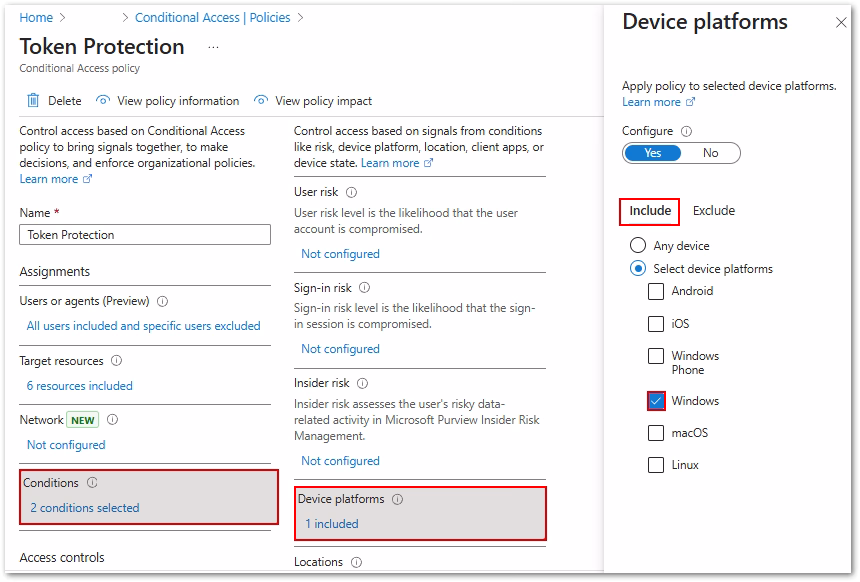Click the View policy impact eye icon
Image resolution: width=860 pixels, height=582 pixels.
pos(261,100)
